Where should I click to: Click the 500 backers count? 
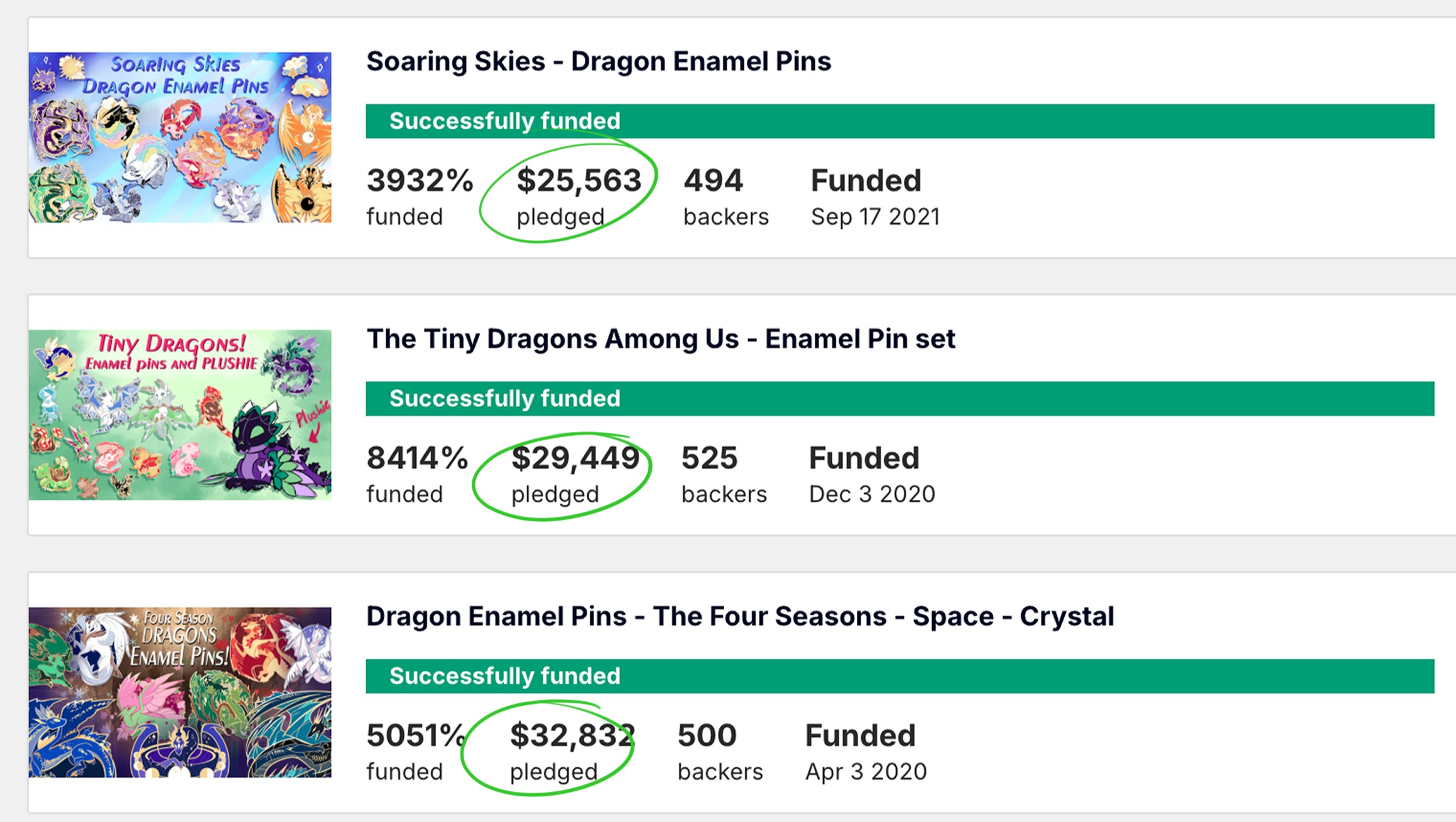pos(707,736)
